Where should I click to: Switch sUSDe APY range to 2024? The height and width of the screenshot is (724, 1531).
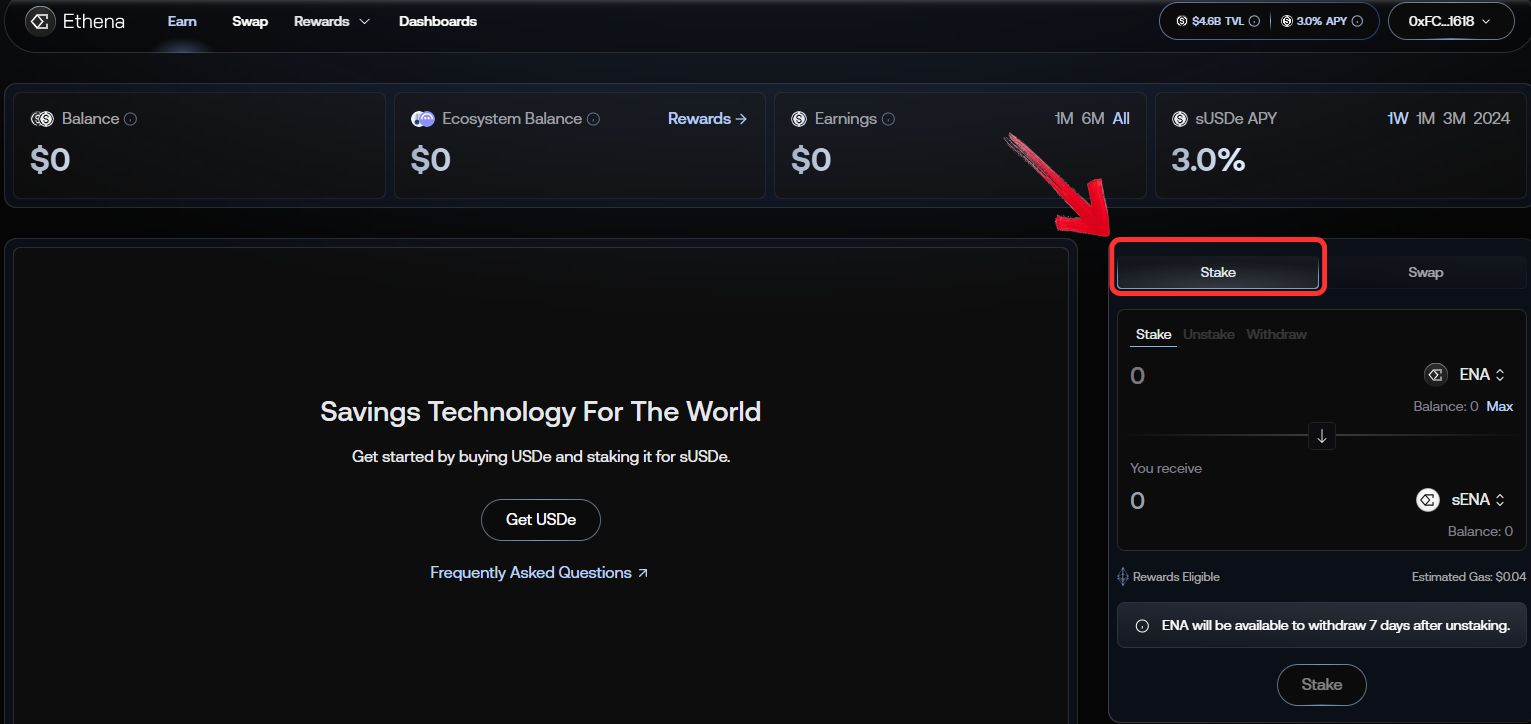point(1492,119)
